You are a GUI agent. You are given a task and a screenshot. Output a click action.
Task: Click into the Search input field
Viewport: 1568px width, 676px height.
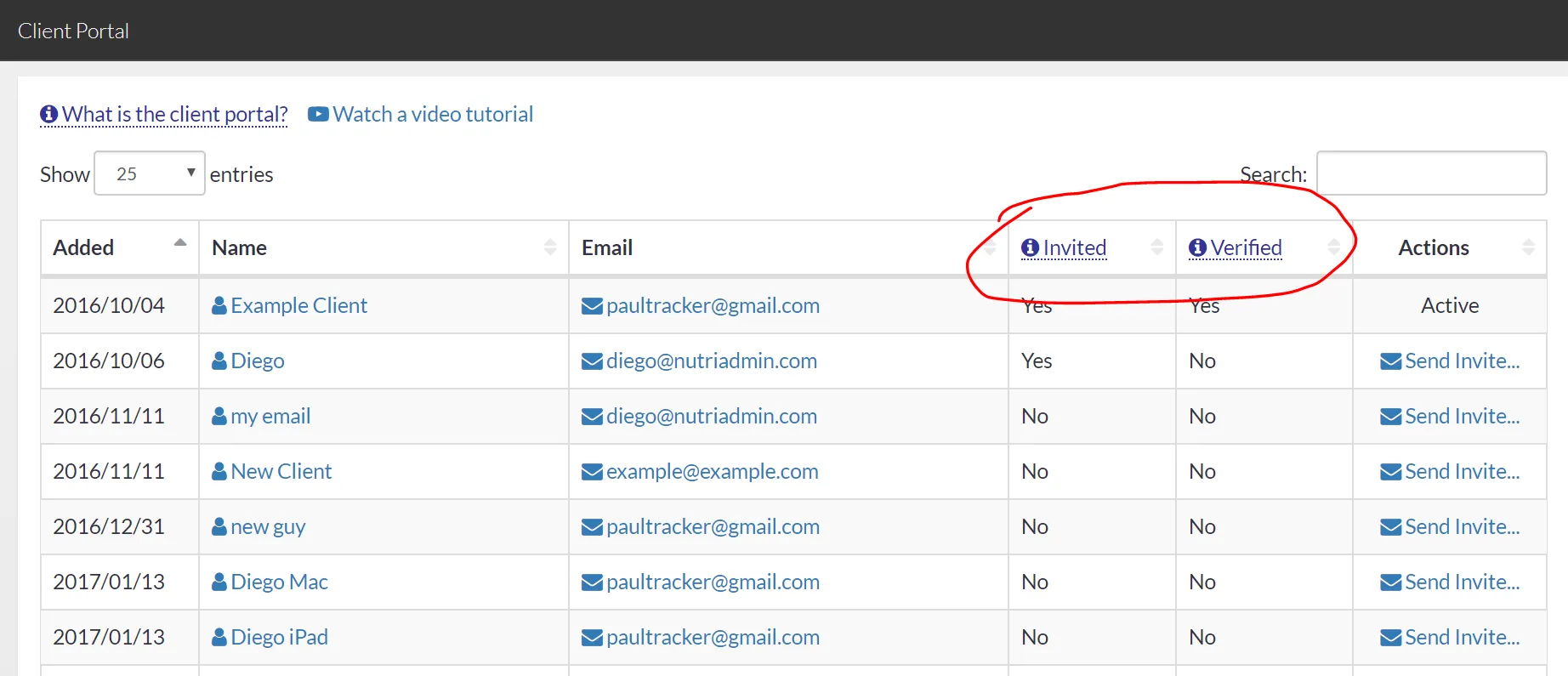tap(1431, 173)
